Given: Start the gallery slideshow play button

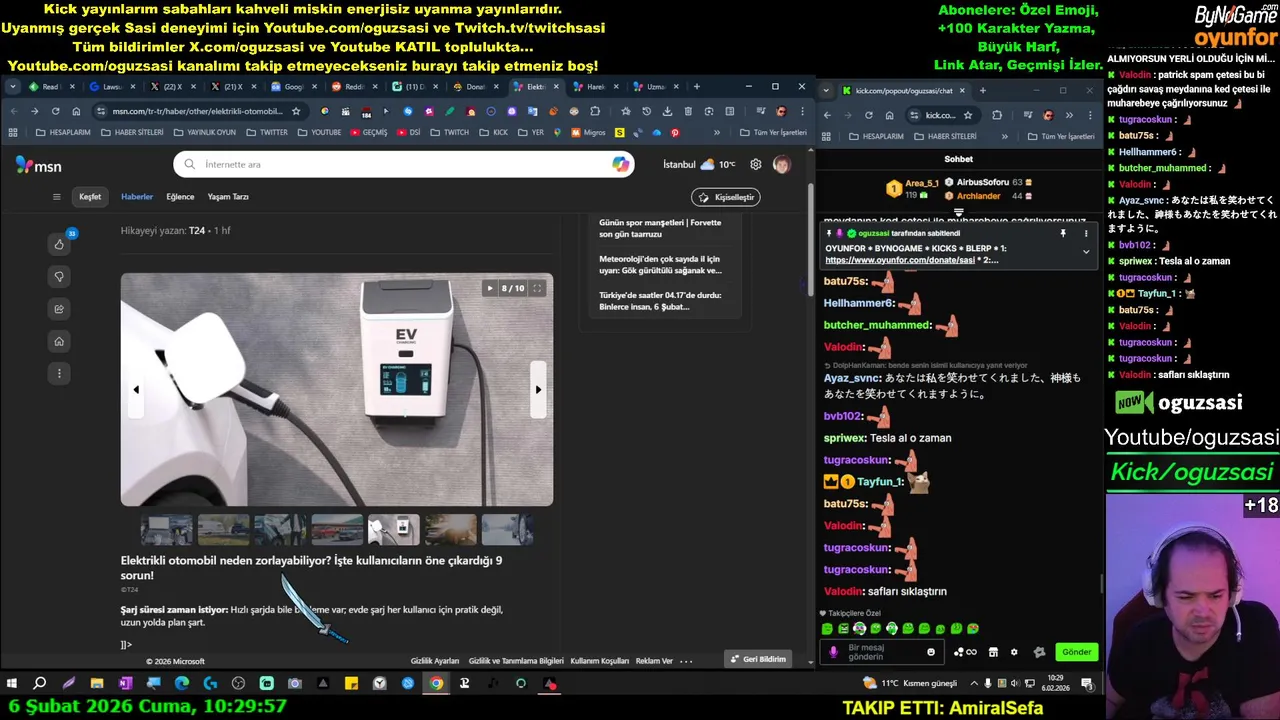Looking at the screenshot, I should pos(489,288).
